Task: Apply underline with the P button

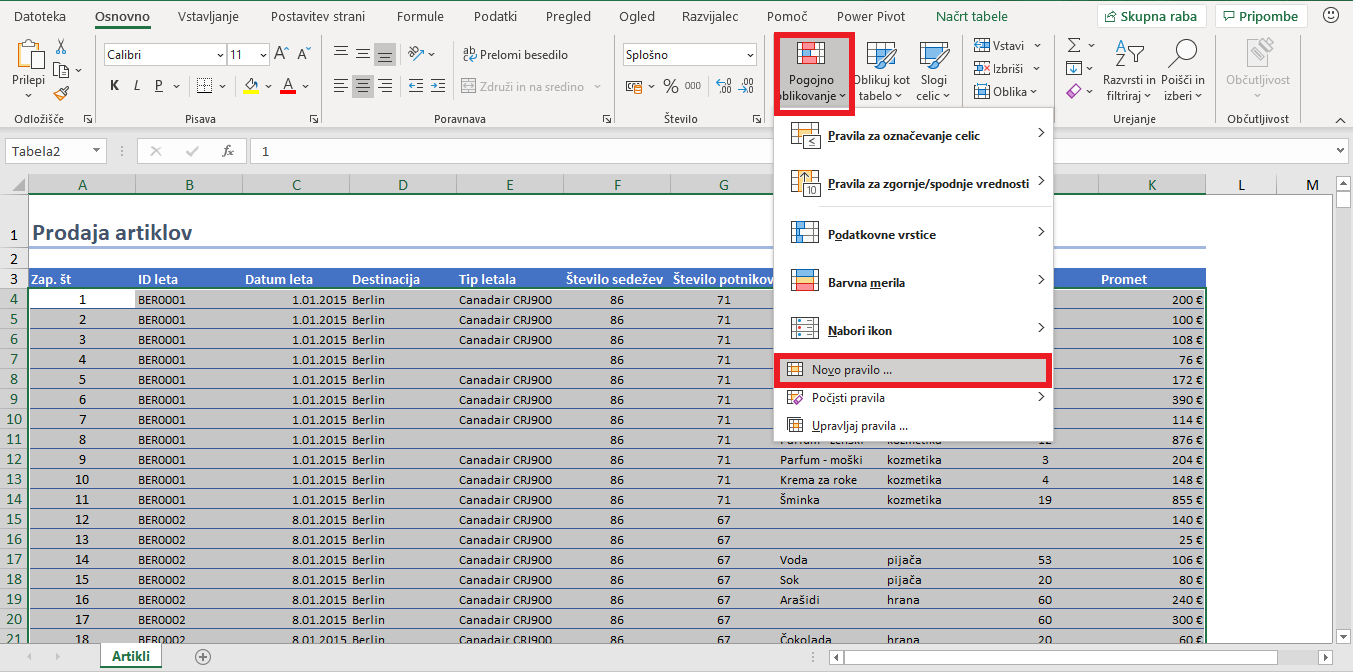Action: point(159,86)
